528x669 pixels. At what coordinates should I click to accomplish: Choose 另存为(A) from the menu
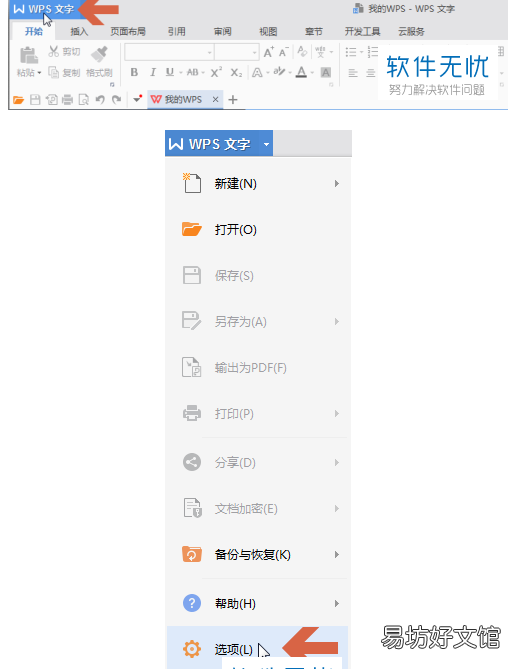point(258,321)
